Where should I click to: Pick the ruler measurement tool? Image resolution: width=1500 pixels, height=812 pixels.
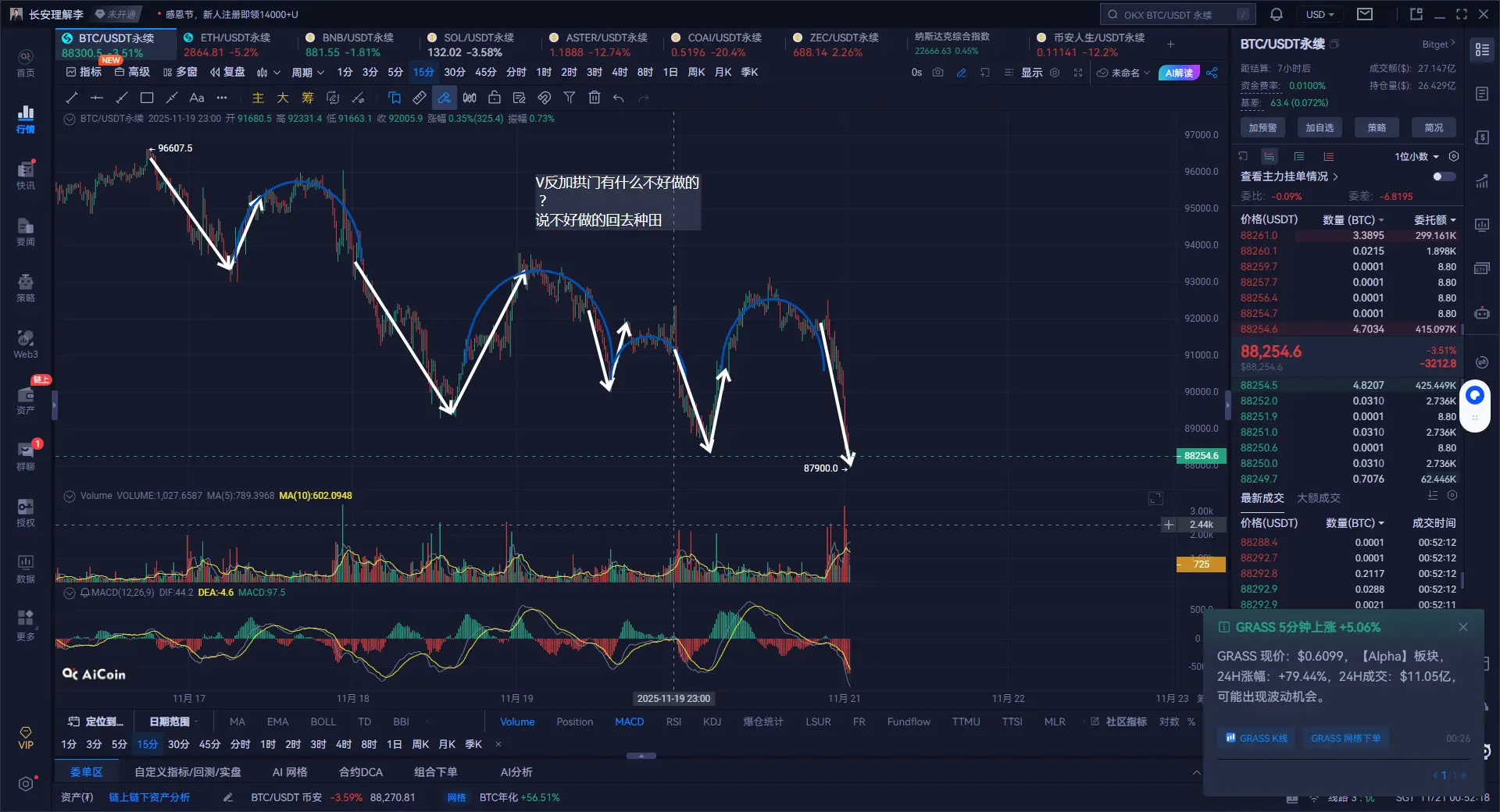[x=420, y=98]
